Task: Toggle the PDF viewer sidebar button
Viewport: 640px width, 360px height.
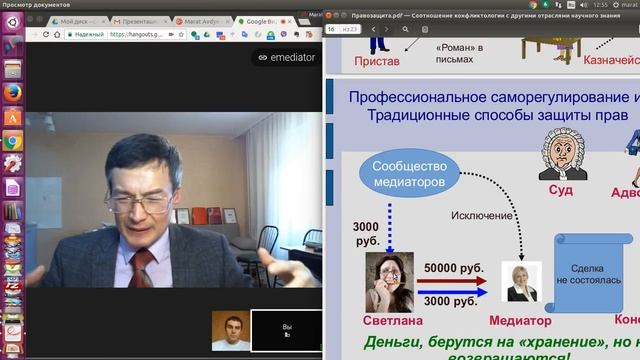Action: coord(425,29)
